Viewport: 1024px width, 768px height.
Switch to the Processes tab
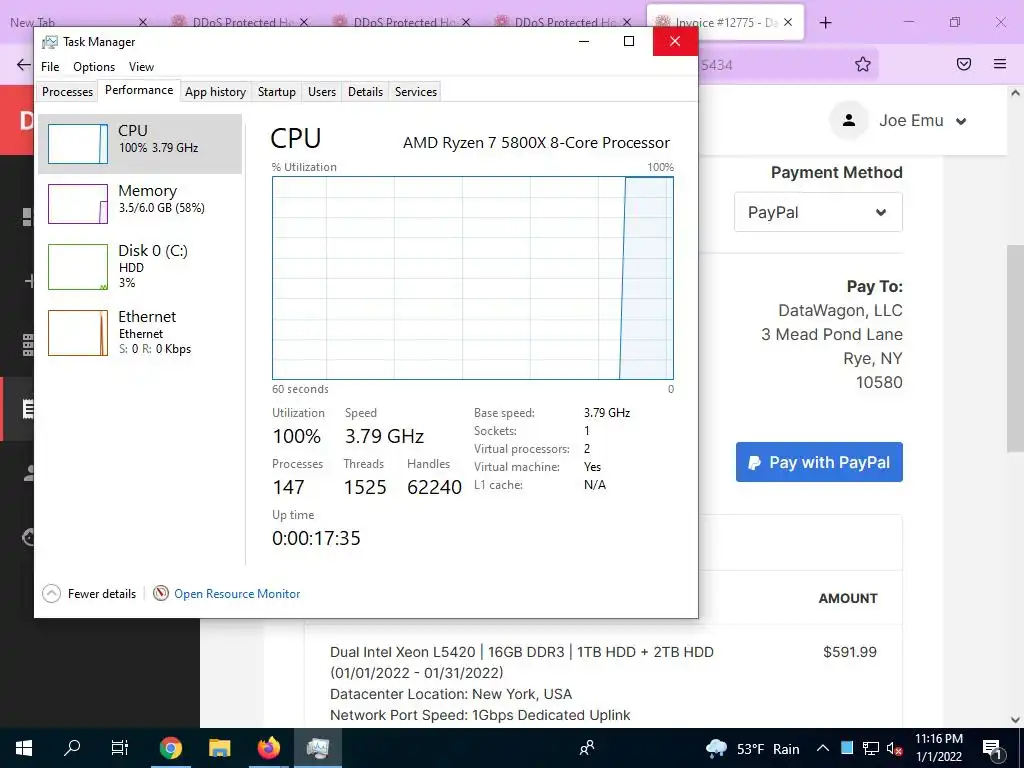[67, 91]
